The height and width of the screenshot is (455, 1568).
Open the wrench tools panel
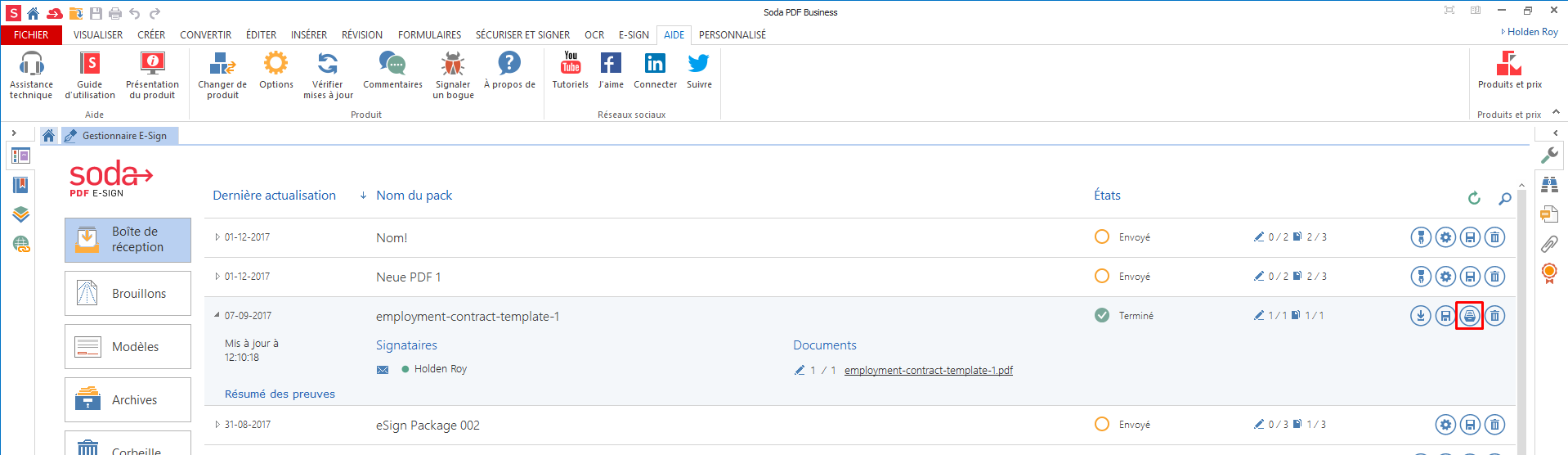pos(1549,155)
